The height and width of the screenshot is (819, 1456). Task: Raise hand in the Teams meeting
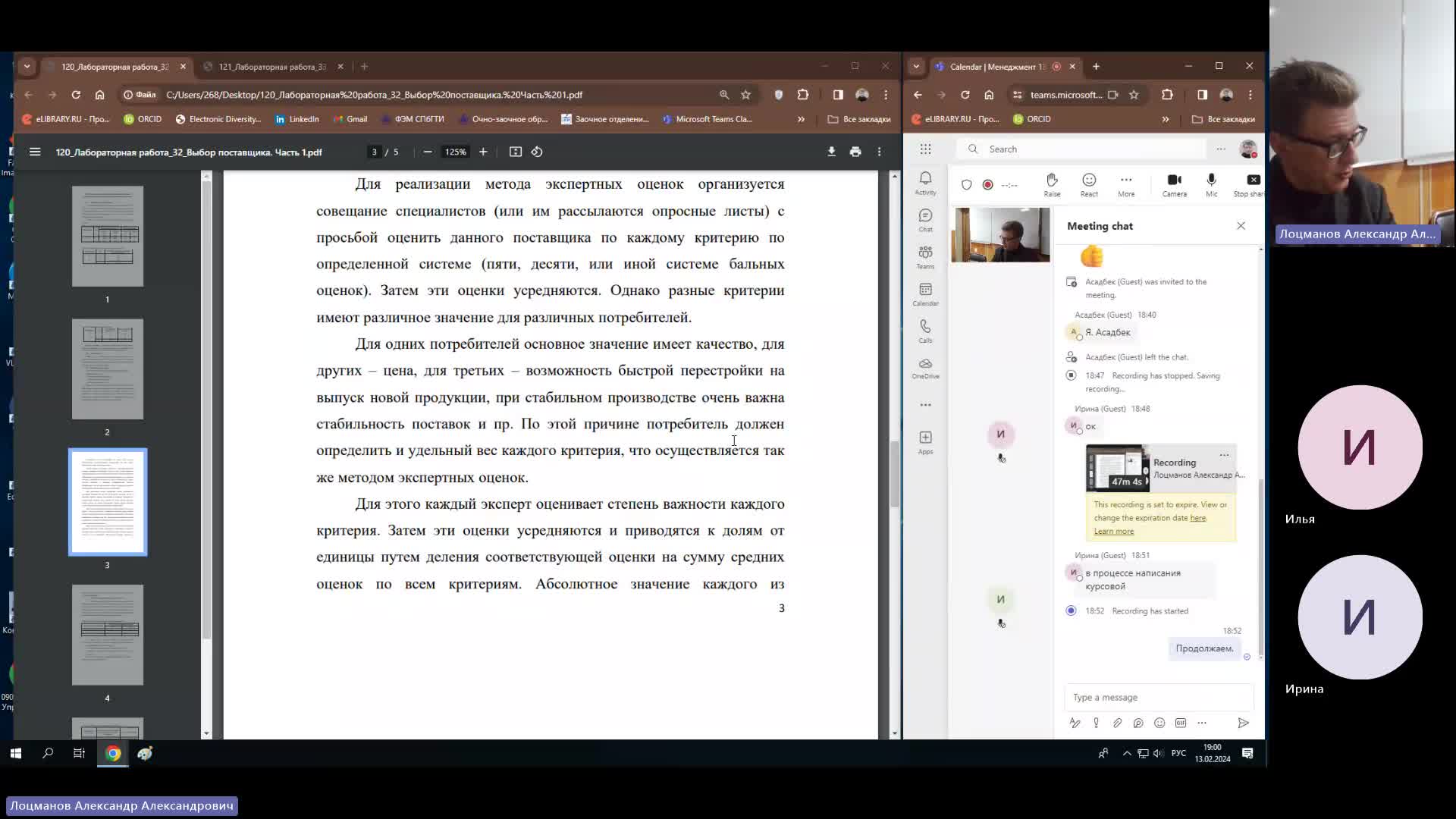[1052, 184]
